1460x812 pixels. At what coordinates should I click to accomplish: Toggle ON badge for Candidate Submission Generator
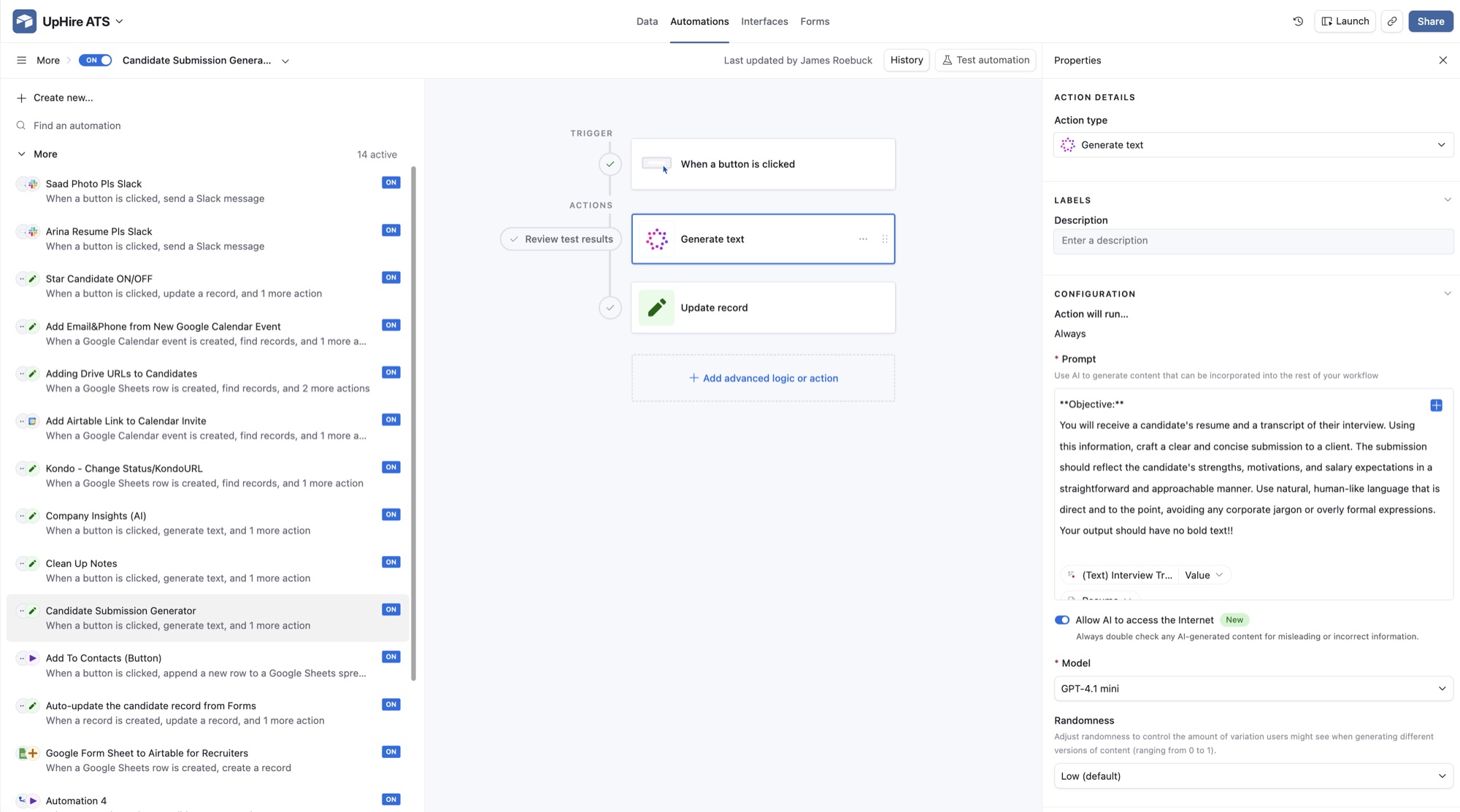(x=391, y=609)
